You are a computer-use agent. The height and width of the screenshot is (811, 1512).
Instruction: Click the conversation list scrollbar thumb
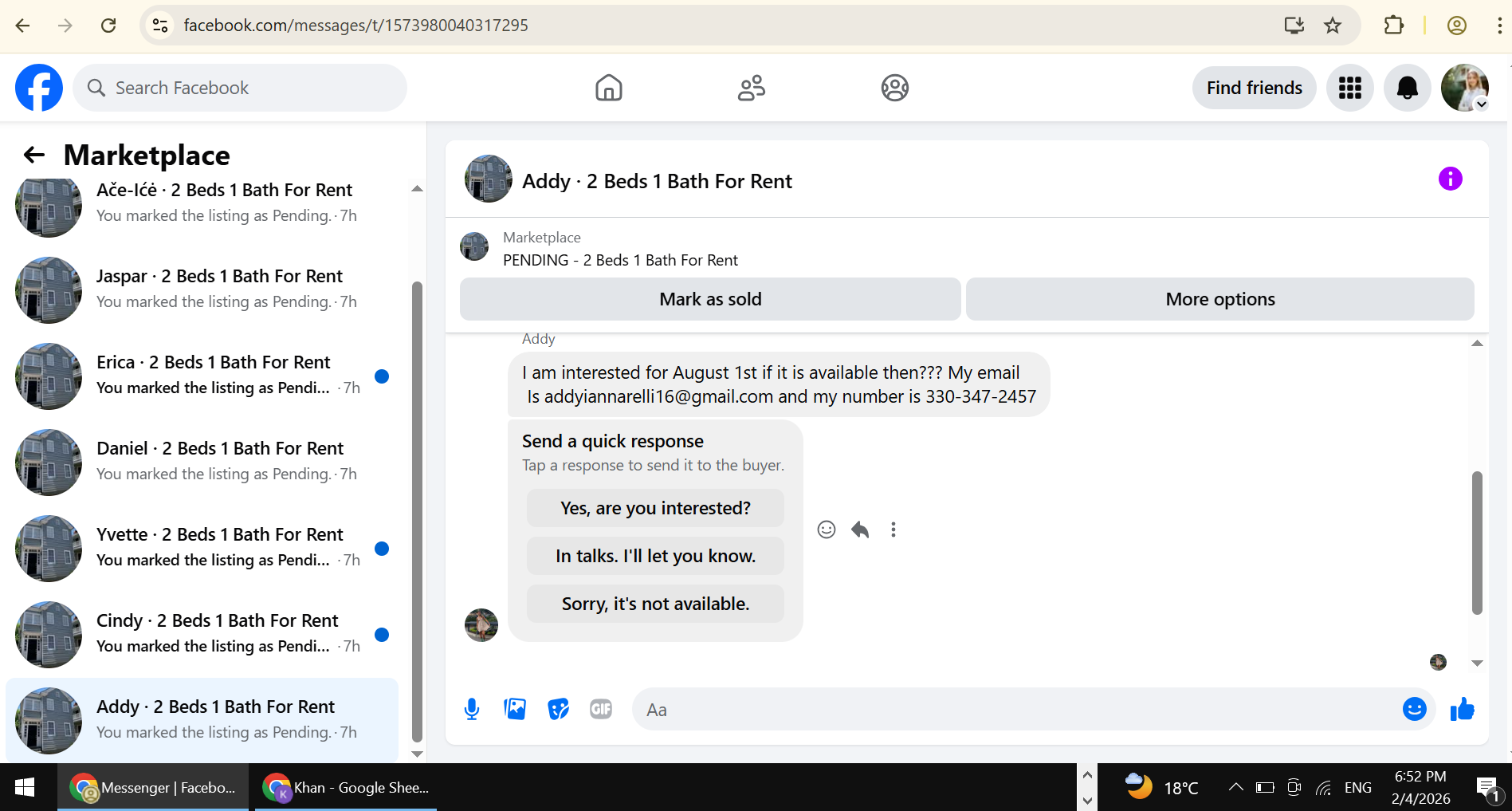tap(417, 511)
